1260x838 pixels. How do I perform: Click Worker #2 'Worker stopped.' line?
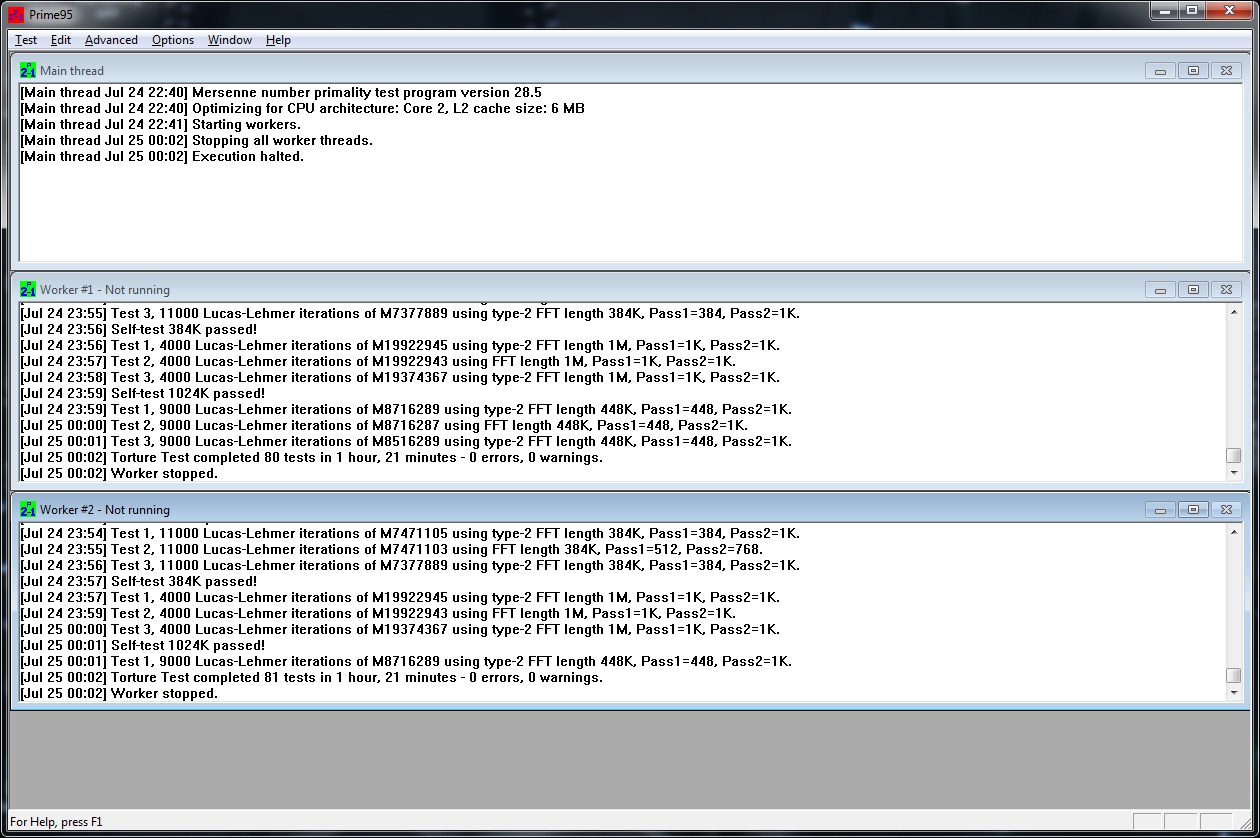[119, 693]
